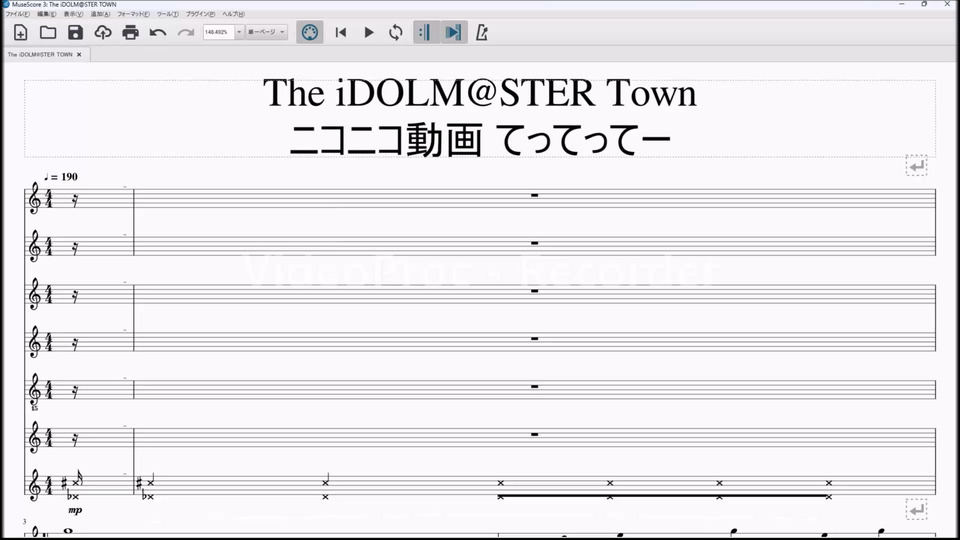Undo the last action
Viewport: 960px width, 540px height.
(158, 32)
